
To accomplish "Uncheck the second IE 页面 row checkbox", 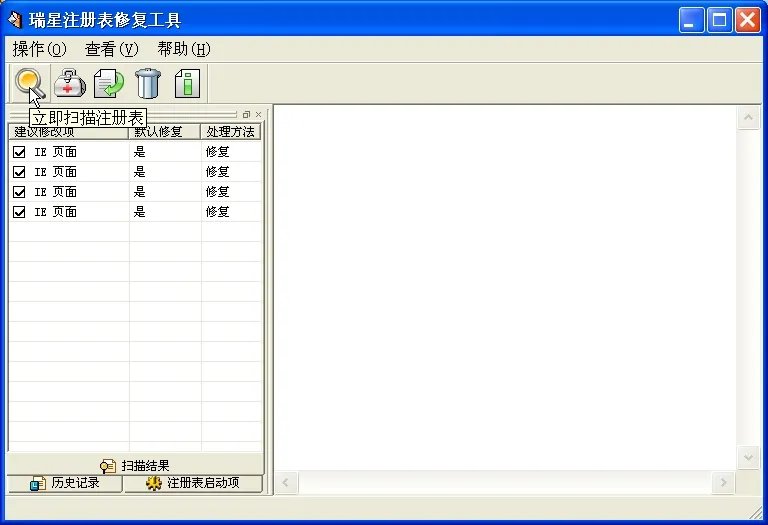I will tap(19, 172).
